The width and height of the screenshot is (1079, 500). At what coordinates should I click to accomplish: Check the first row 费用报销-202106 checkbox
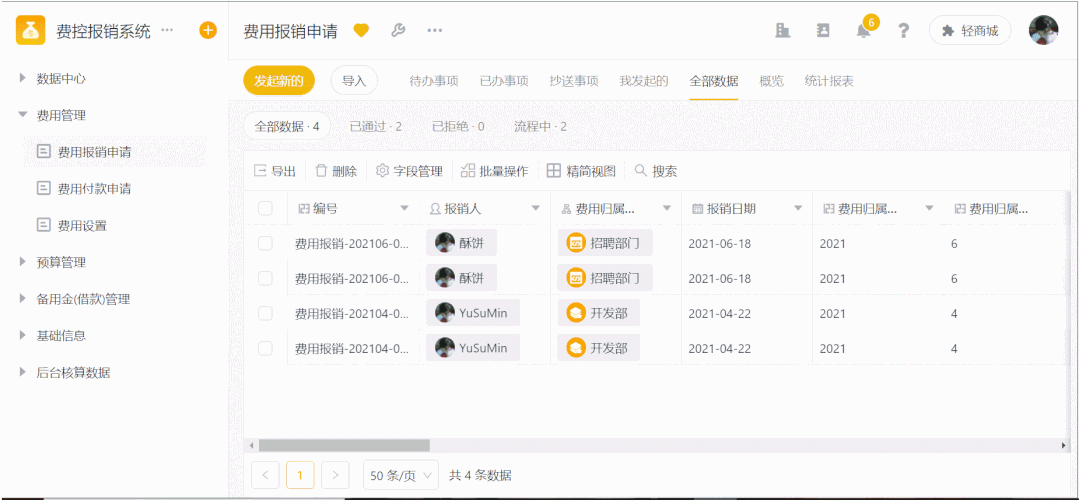click(x=266, y=243)
